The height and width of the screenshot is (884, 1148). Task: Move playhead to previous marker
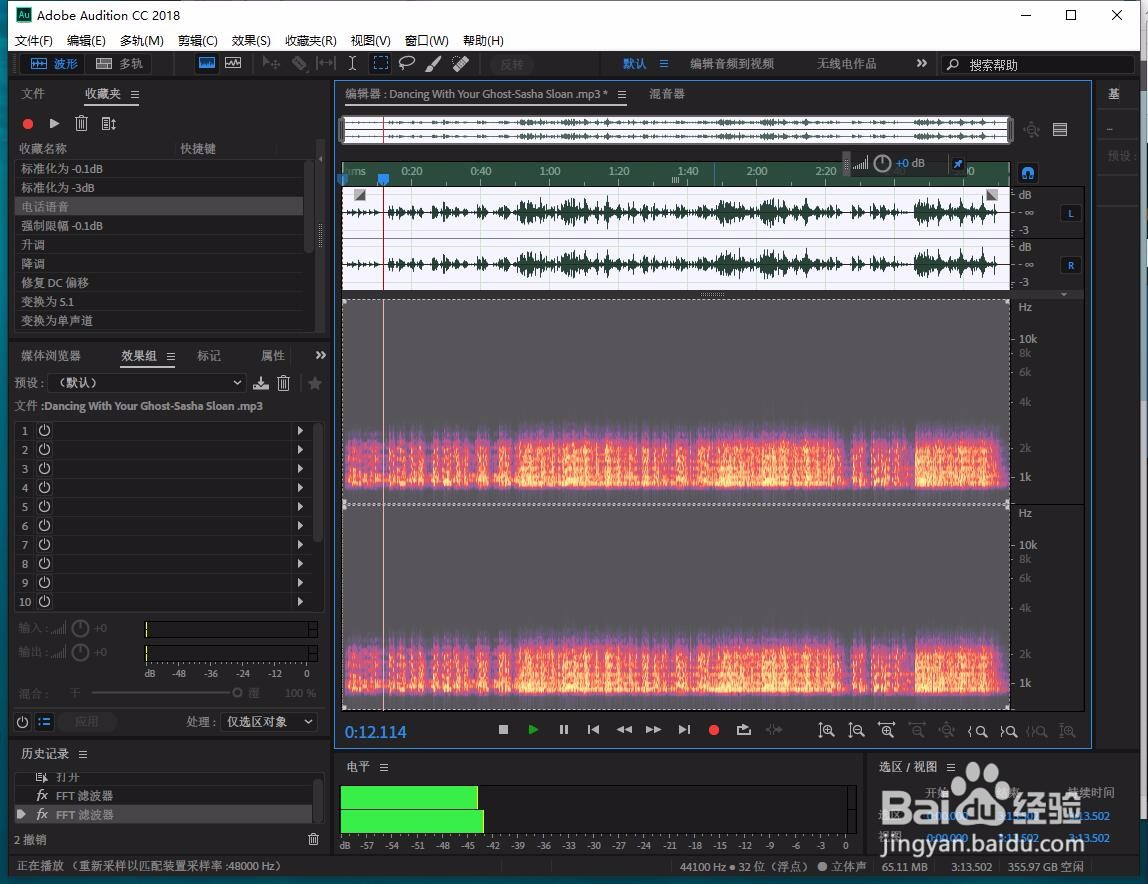coord(593,729)
